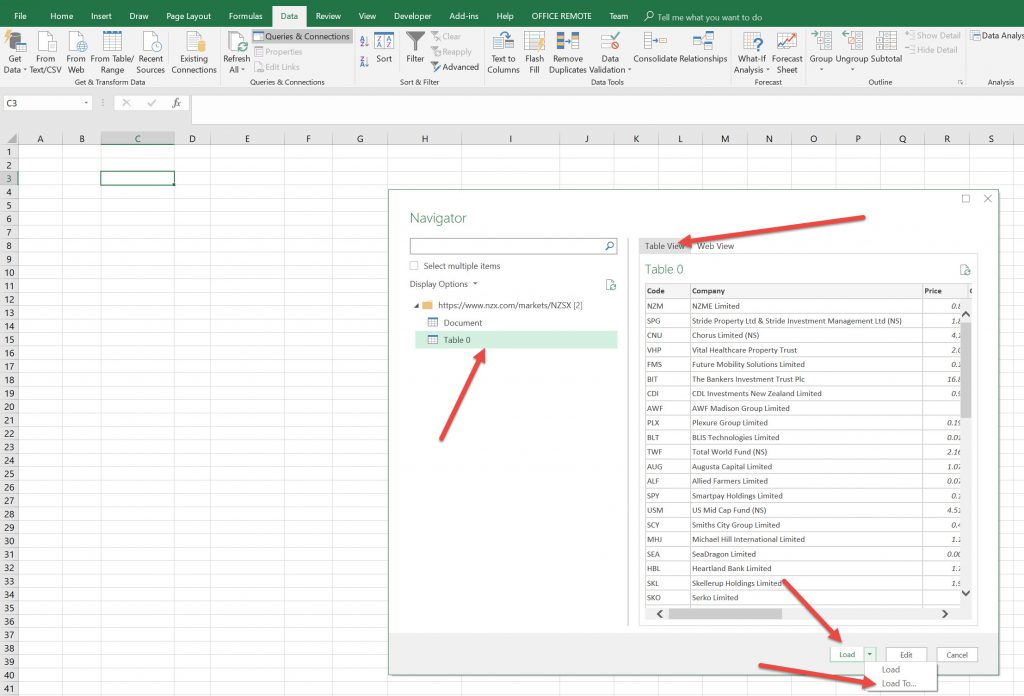Open the Forecast Sheet icon
This screenshot has height=696, width=1024.
pos(787,42)
